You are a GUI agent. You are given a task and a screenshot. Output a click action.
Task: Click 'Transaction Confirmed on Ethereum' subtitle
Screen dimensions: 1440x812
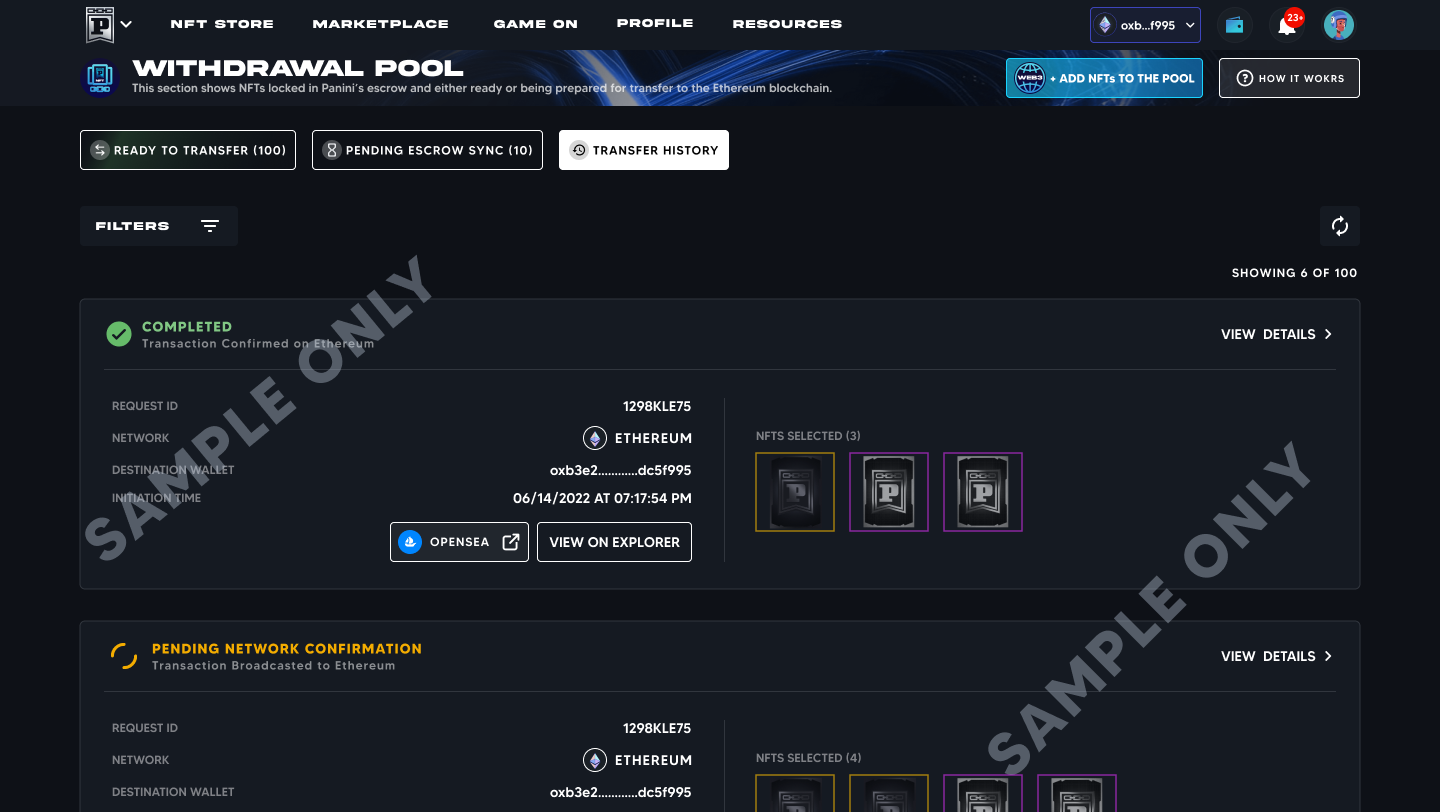tap(258, 344)
